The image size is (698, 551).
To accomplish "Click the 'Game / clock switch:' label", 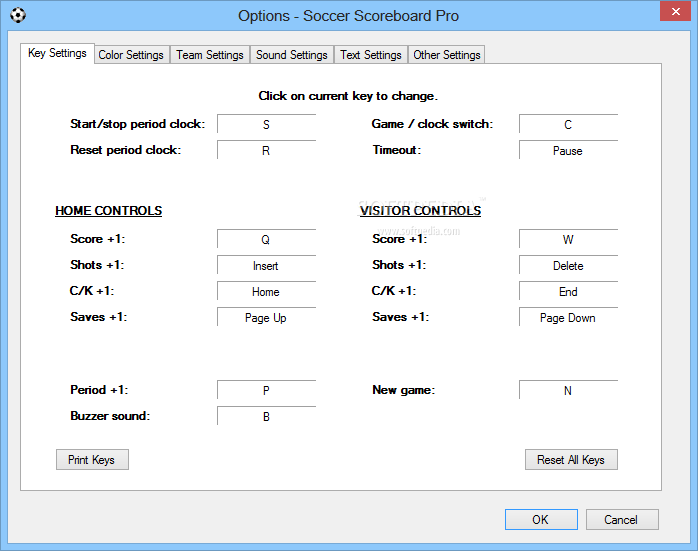I will (x=432, y=124).
